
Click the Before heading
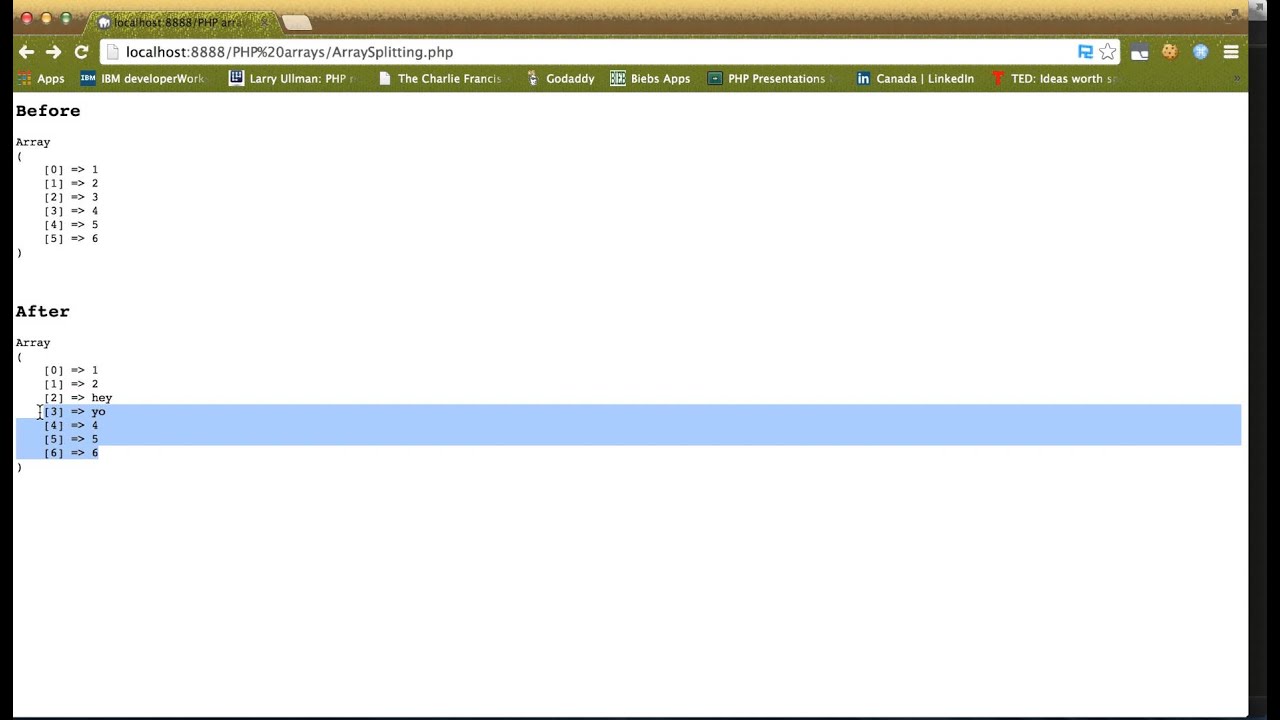[48, 111]
